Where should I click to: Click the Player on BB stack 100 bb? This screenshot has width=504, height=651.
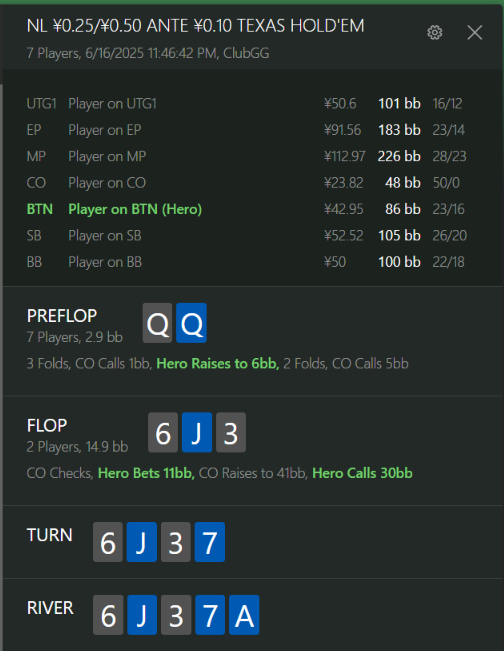399,262
